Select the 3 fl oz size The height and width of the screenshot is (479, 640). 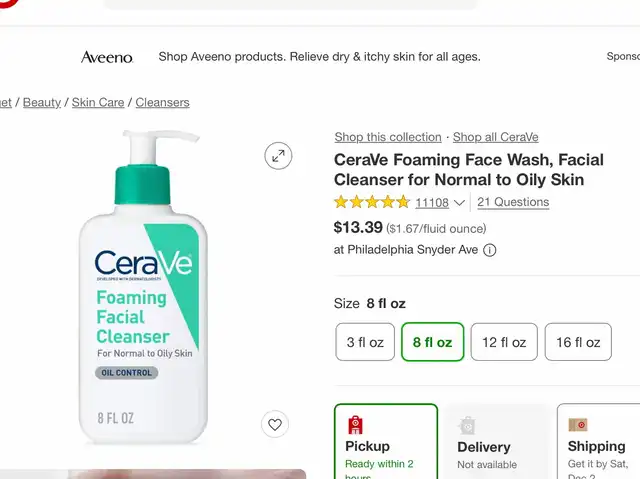coord(365,342)
